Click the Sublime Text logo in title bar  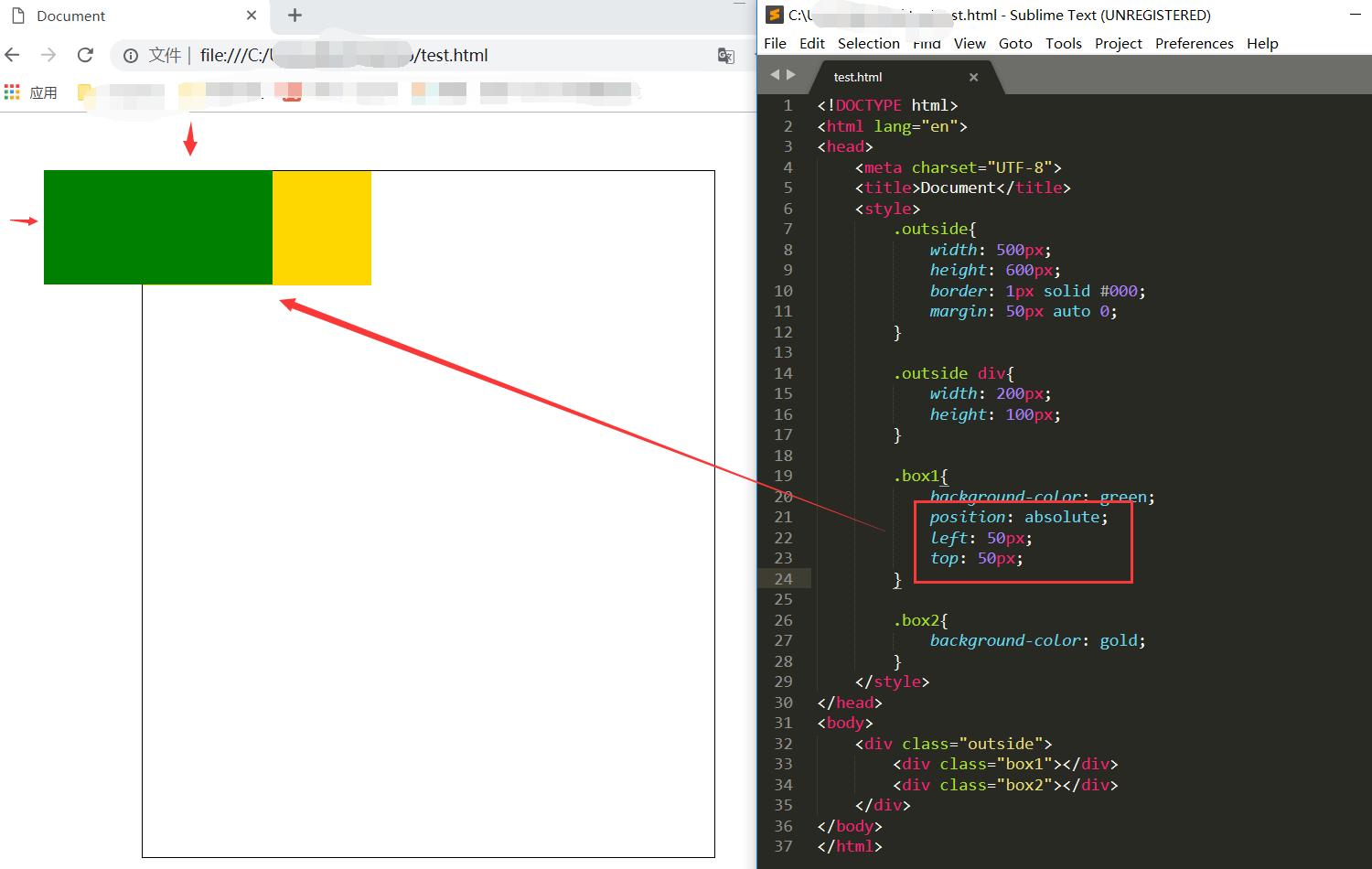point(774,15)
